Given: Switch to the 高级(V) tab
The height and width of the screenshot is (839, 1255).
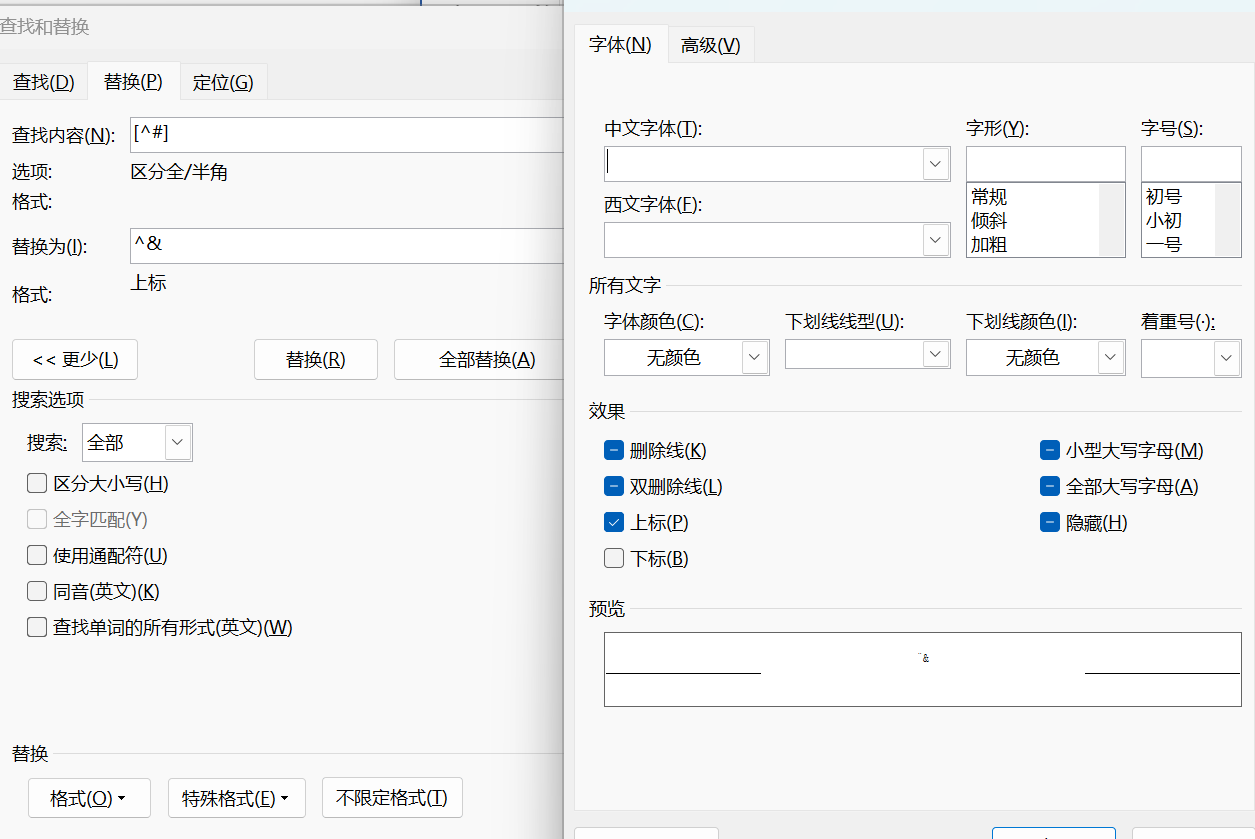Looking at the screenshot, I should 710,44.
